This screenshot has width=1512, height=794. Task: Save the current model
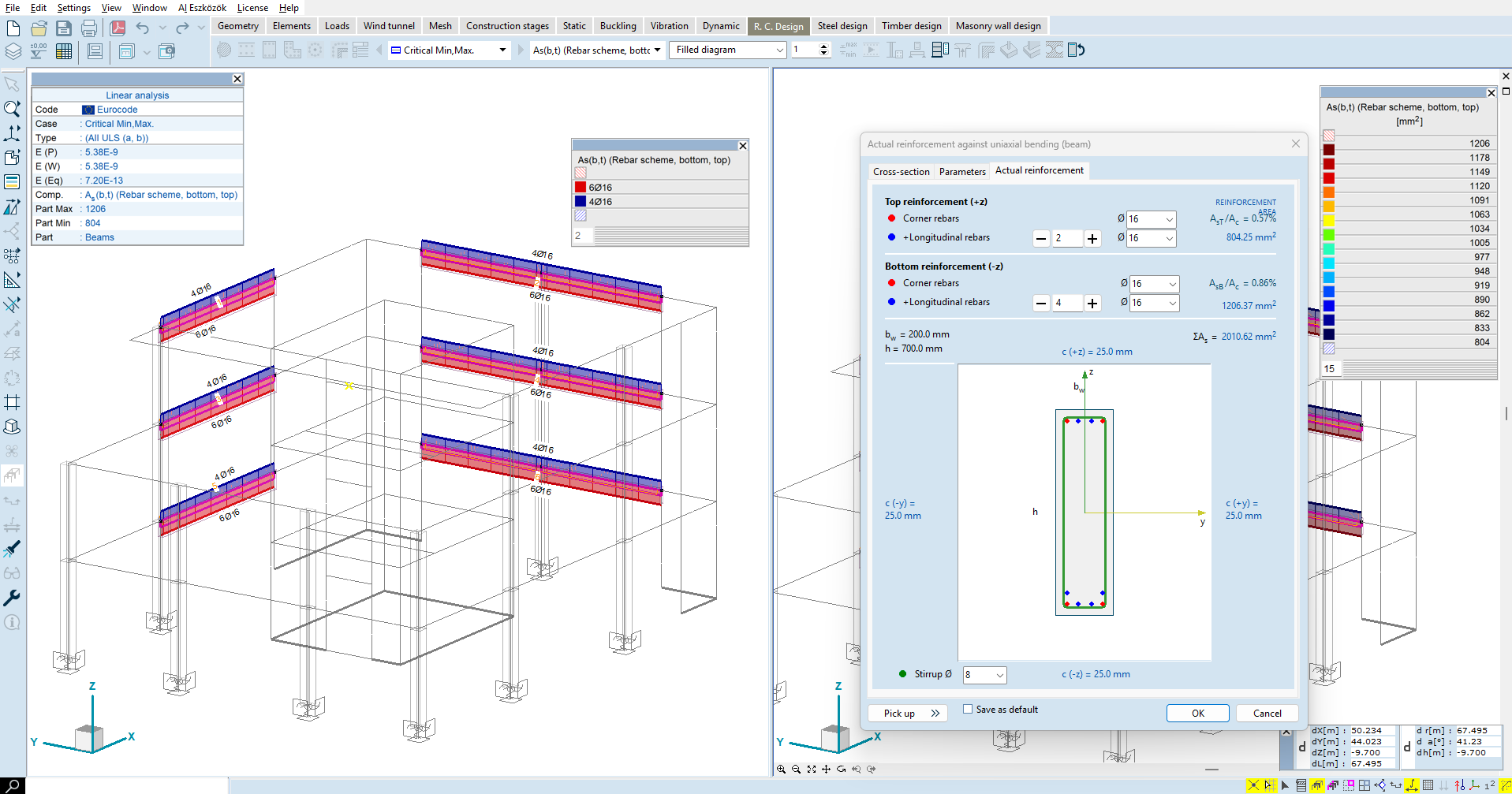(64, 28)
